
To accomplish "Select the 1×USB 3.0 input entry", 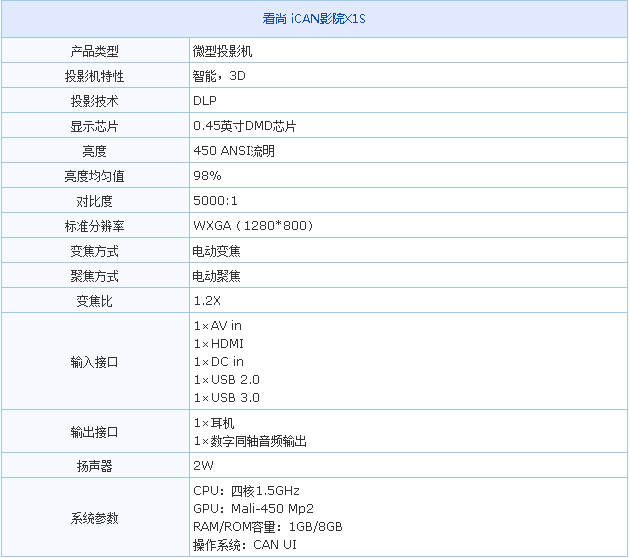I will tap(226, 398).
